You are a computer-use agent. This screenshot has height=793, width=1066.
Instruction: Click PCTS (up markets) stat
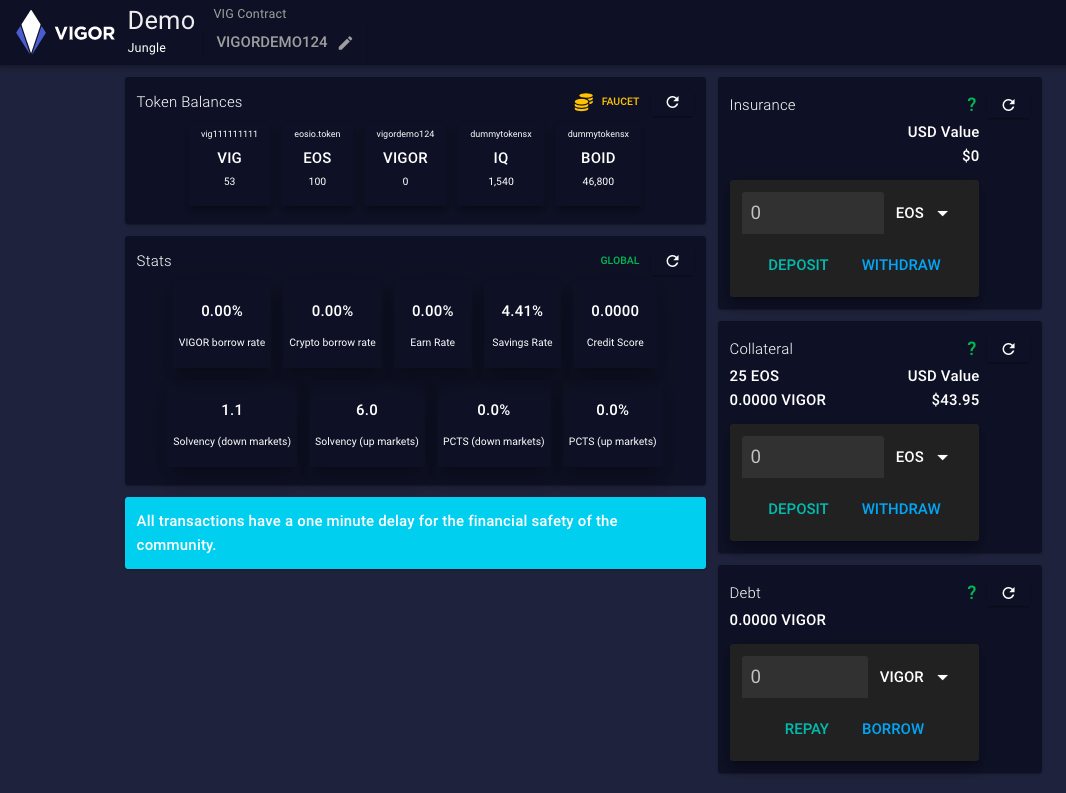[x=613, y=426]
